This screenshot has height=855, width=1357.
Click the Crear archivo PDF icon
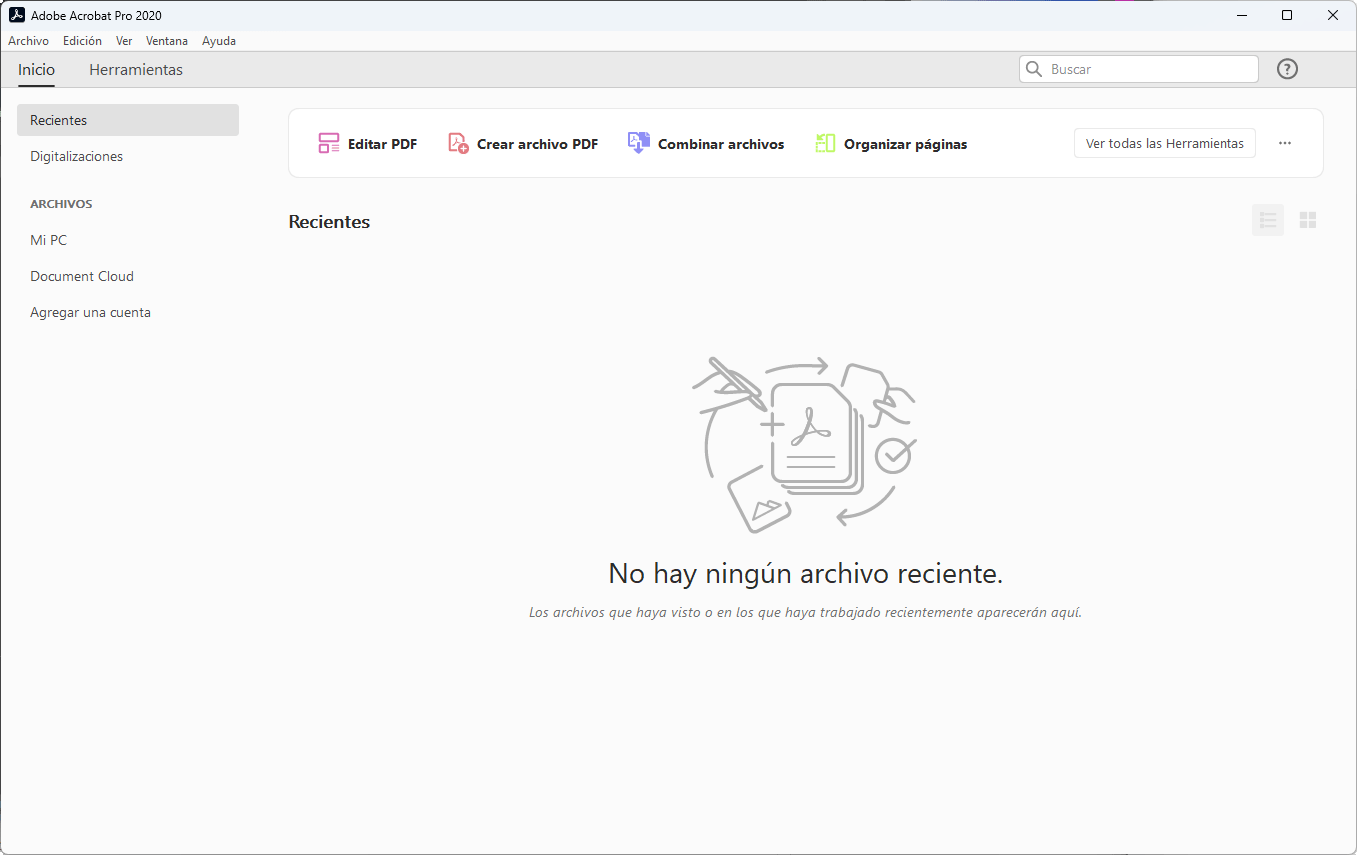[x=458, y=143]
